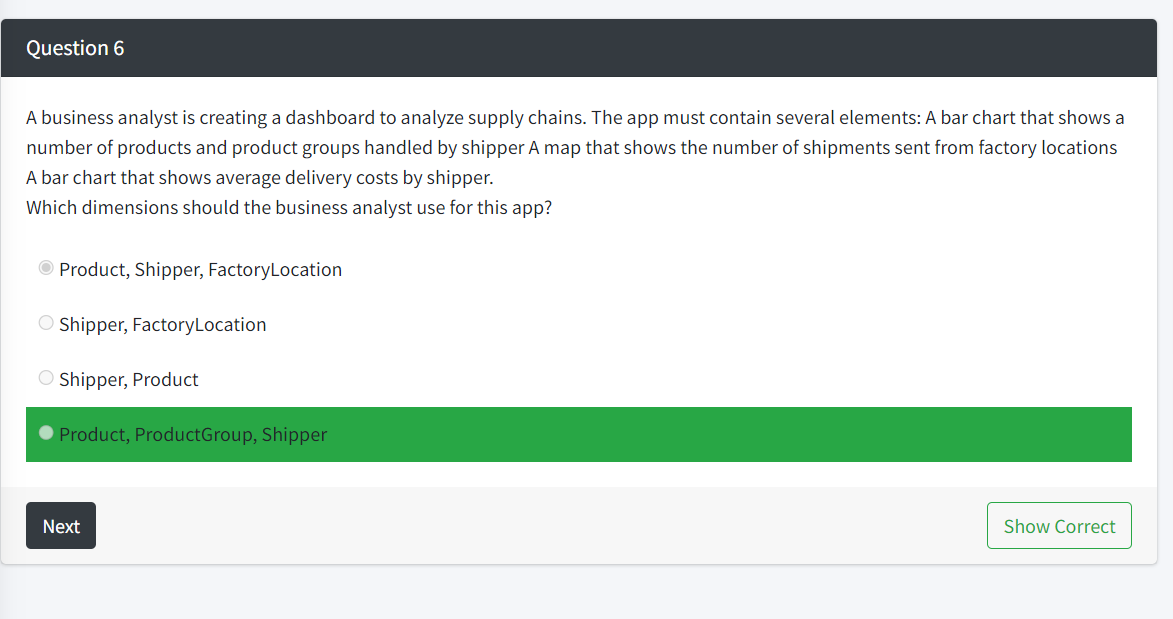Click the answer text "Shipper, Product"

(x=128, y=379)
